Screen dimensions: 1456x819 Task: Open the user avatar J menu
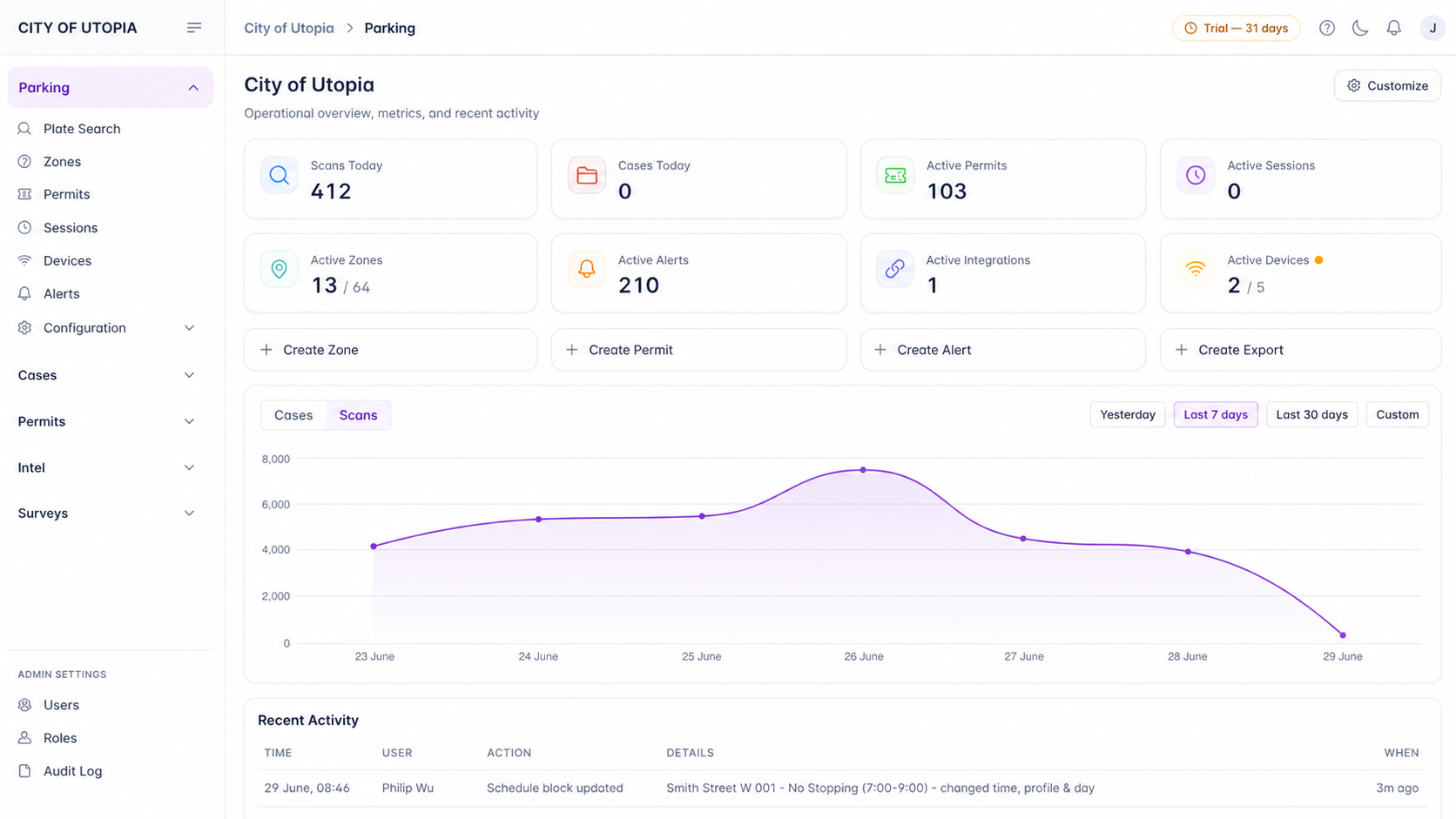(x=1432, y=28)
